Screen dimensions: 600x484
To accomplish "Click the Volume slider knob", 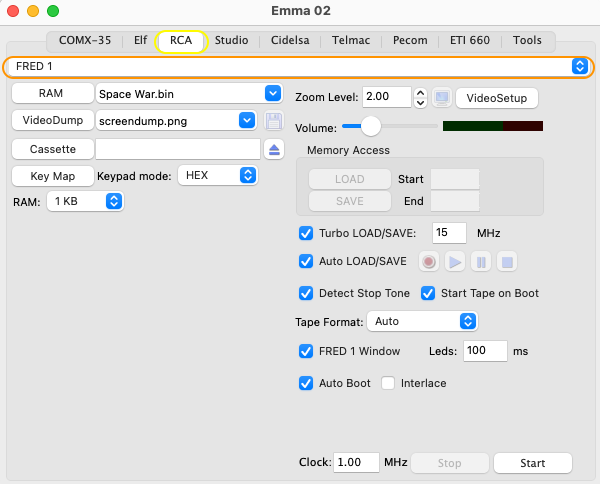I will coord(371,126).
